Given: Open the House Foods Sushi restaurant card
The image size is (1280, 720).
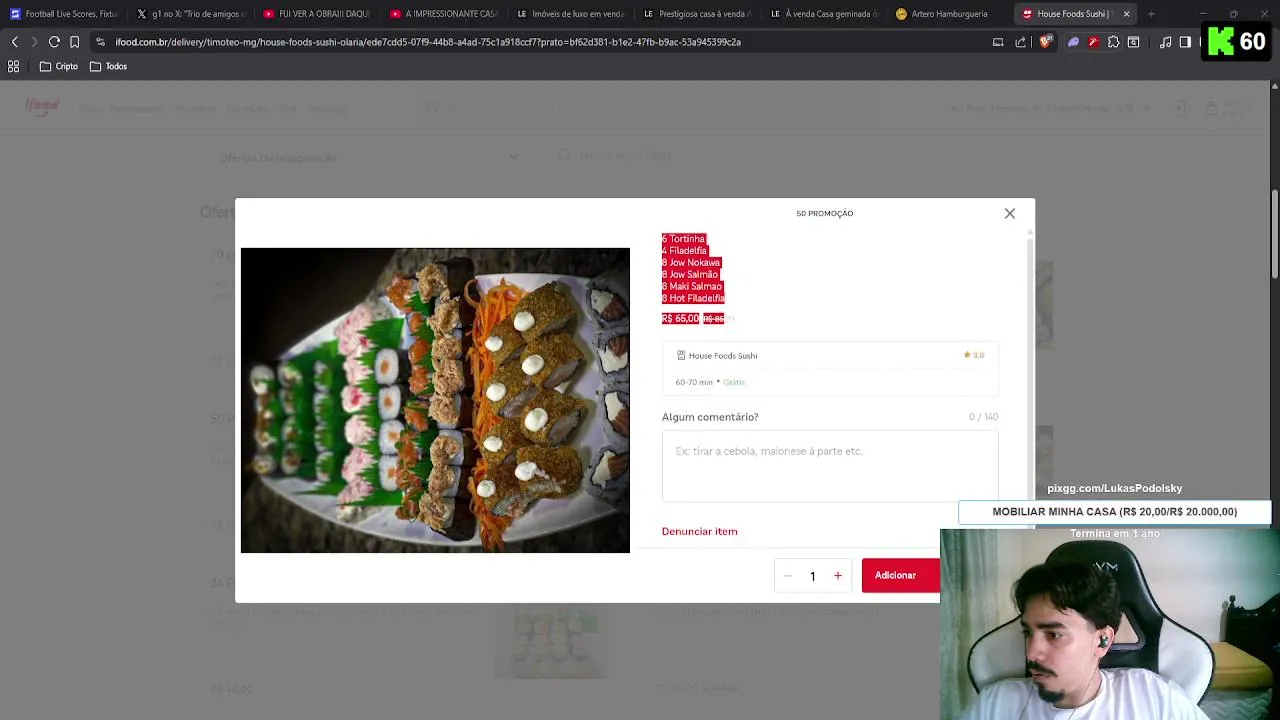Looking at the screenshot, I should tap(830, 369).
